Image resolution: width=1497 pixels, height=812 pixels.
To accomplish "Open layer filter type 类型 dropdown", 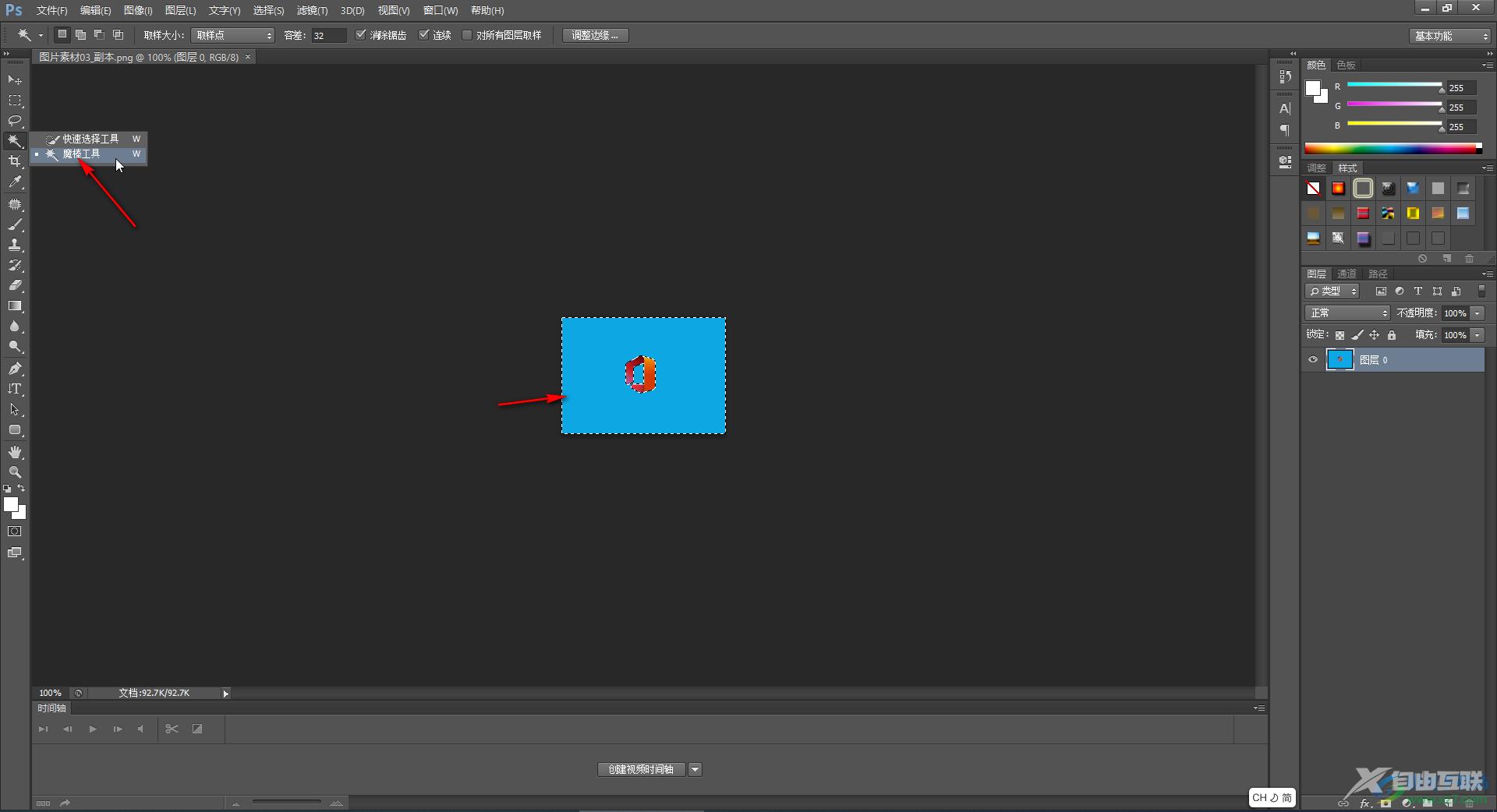I will [x=1332, y=291].
